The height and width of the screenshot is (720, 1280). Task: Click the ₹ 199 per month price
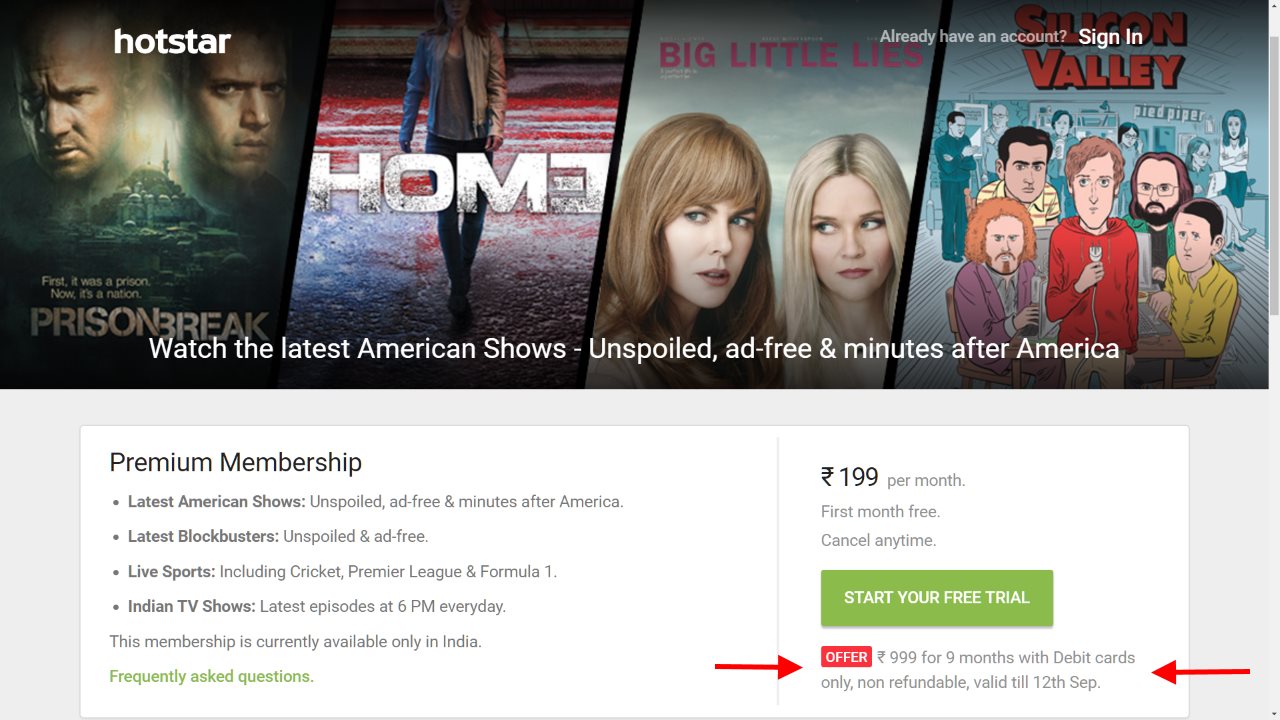click(893, 478)
